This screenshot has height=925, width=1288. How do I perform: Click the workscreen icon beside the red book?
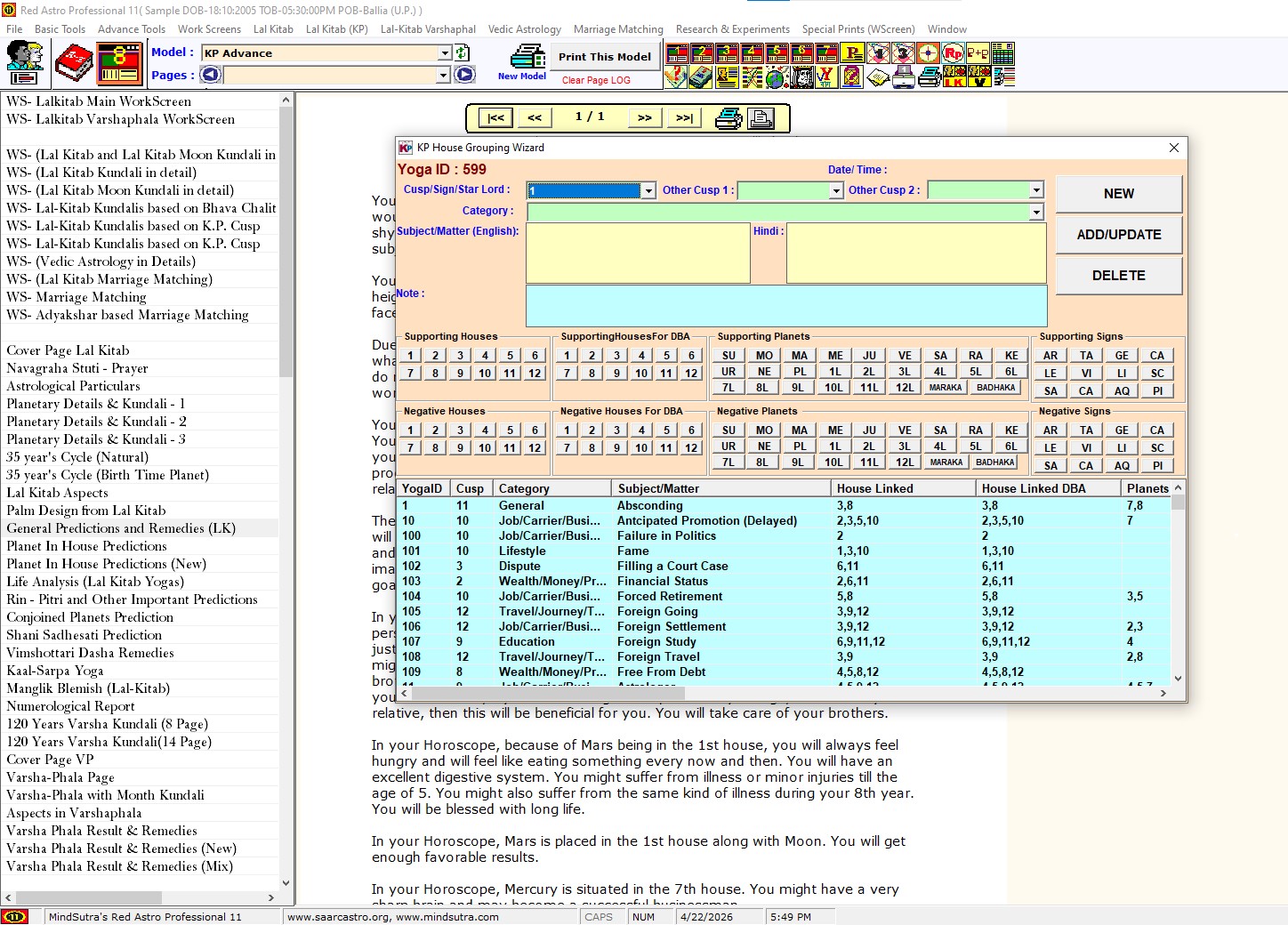coord(120,63)
